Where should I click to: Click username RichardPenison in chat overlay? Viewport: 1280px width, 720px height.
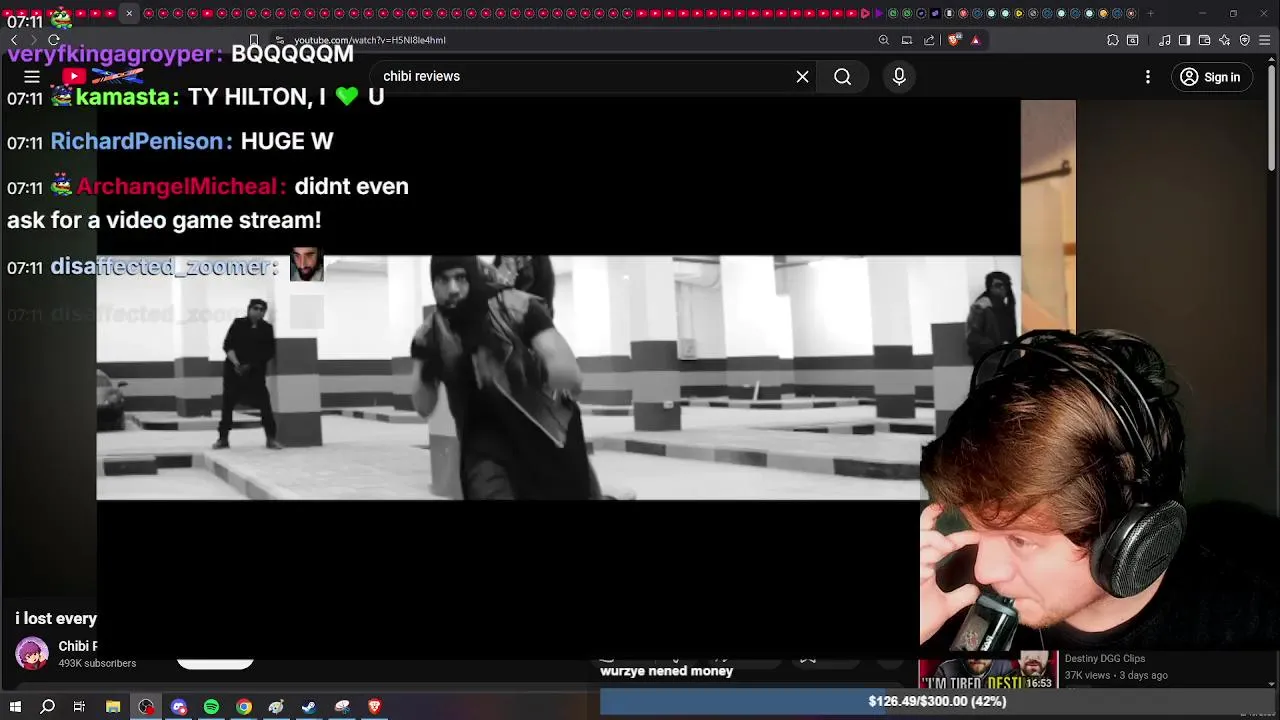pyautogui.click(x=137, y=141)
